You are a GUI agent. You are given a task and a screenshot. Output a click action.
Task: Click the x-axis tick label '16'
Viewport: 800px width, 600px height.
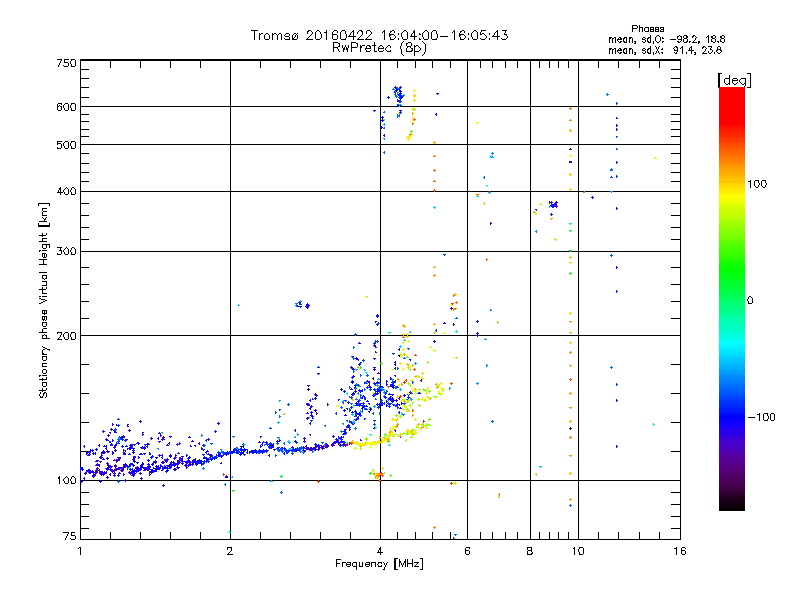click(680, 551)
